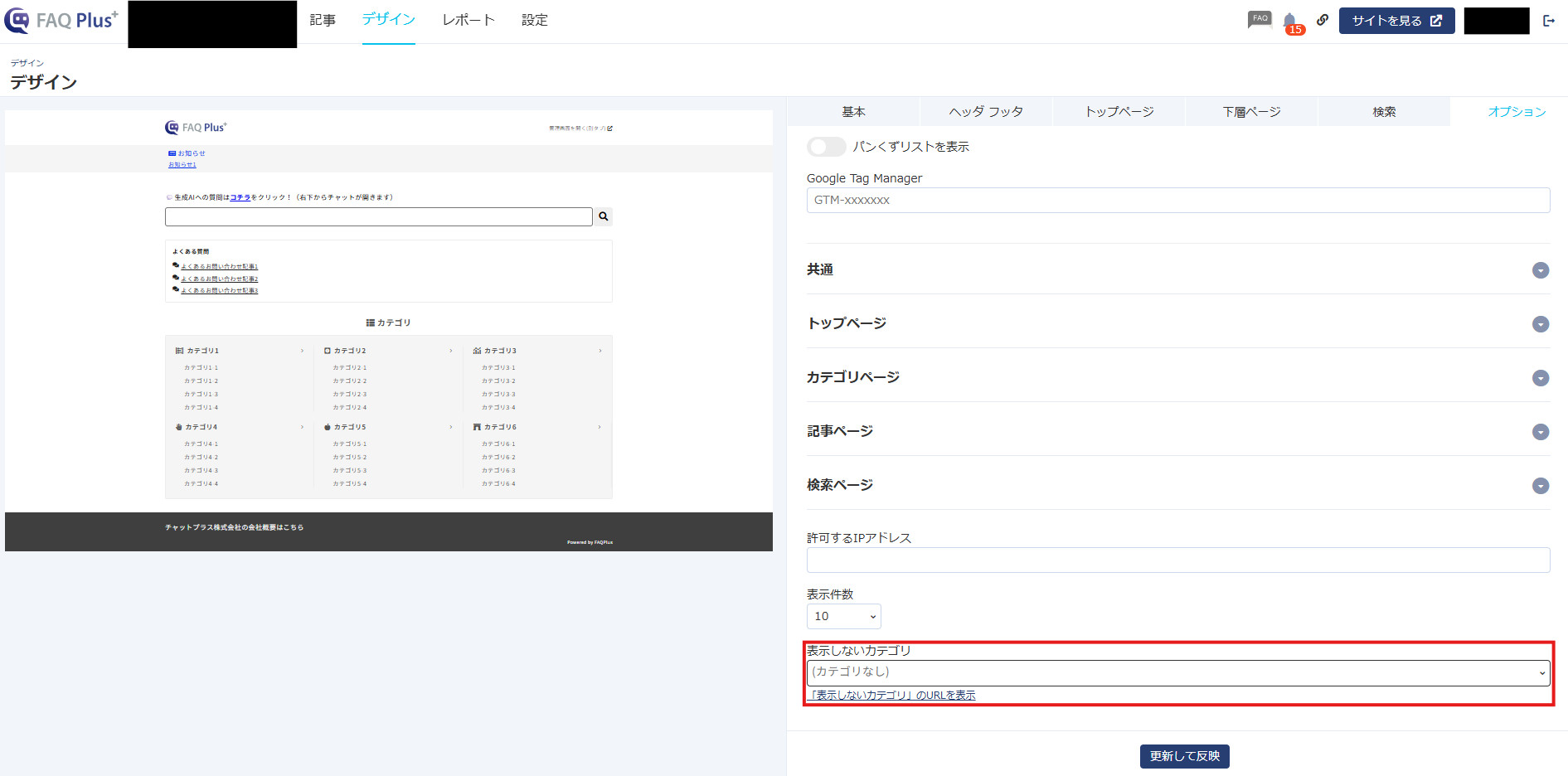This screenshot has width=1568, height=776.
Task: Click the Google Tag Manager input field
Action: click(x=1178, y=200)
